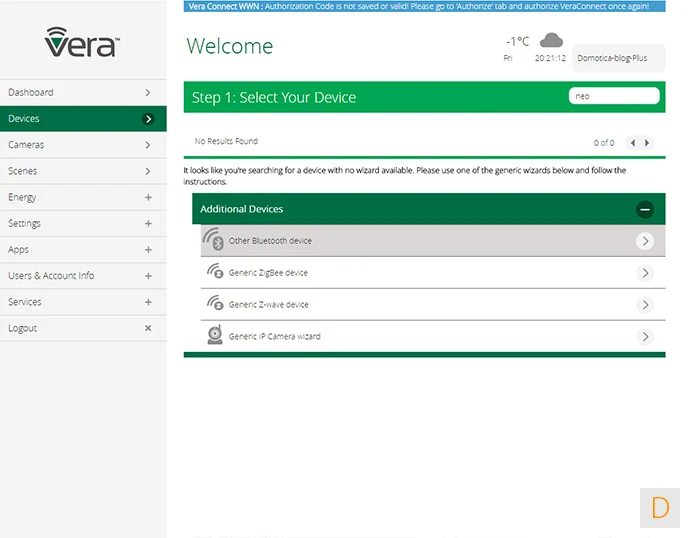Open arrow for Generic IP Camera wizard
The height and width of the screenshot is (538, 690).
(645, 337)
